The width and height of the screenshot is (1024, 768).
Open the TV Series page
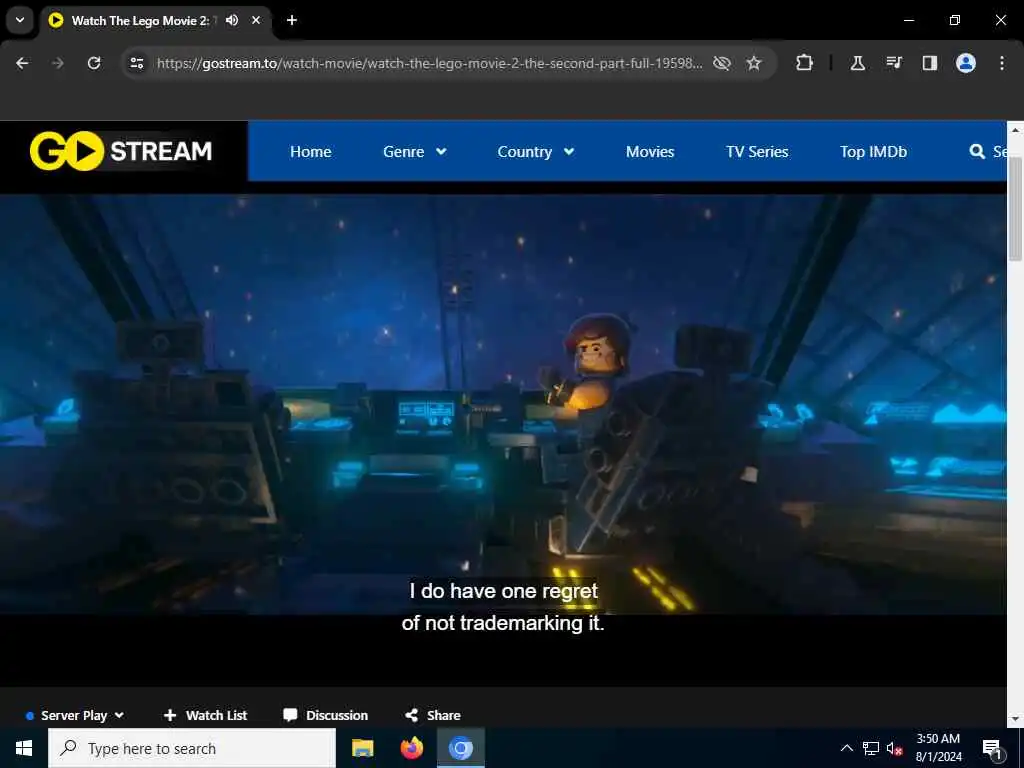757,152
